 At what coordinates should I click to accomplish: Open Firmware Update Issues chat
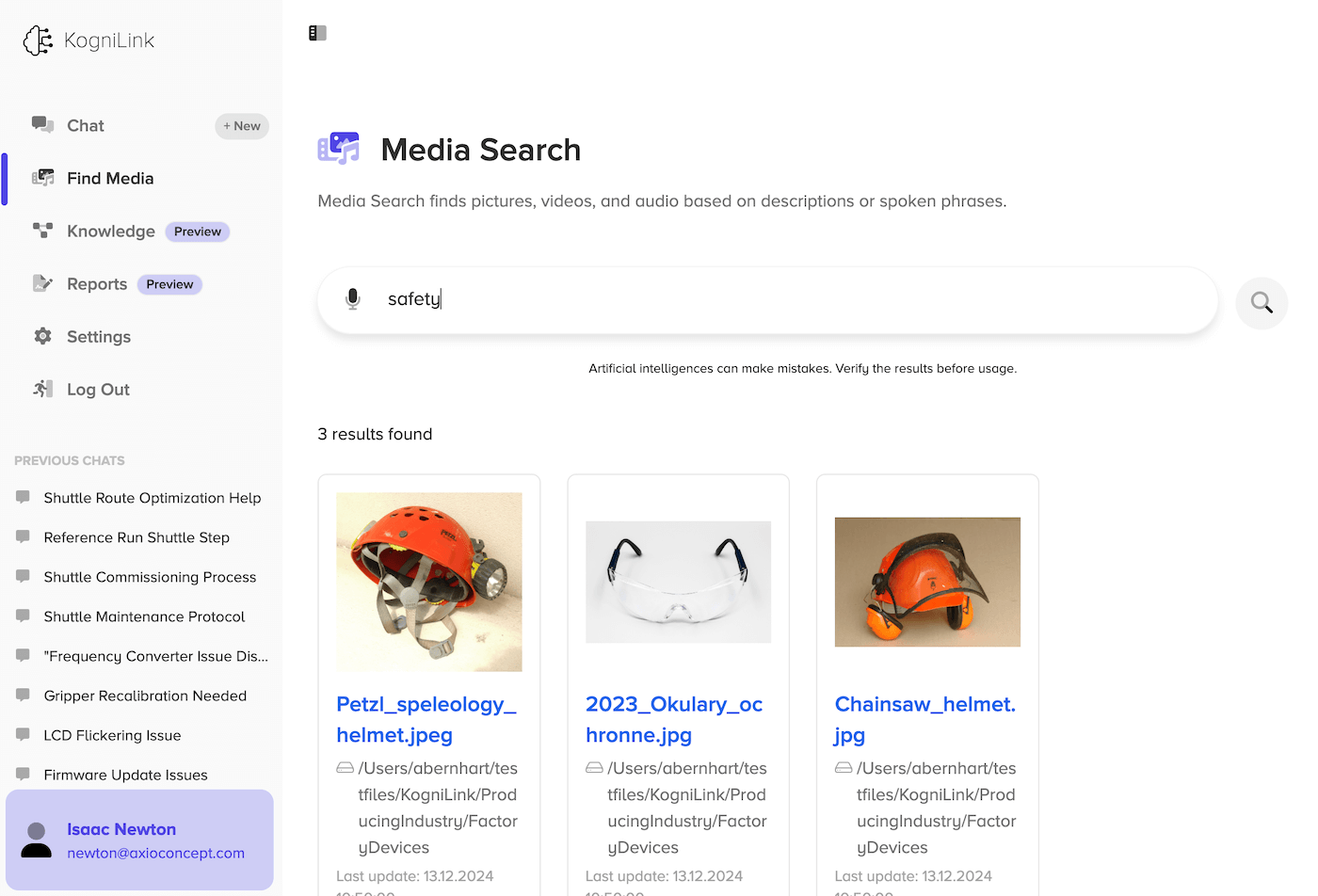click(125, 775)
